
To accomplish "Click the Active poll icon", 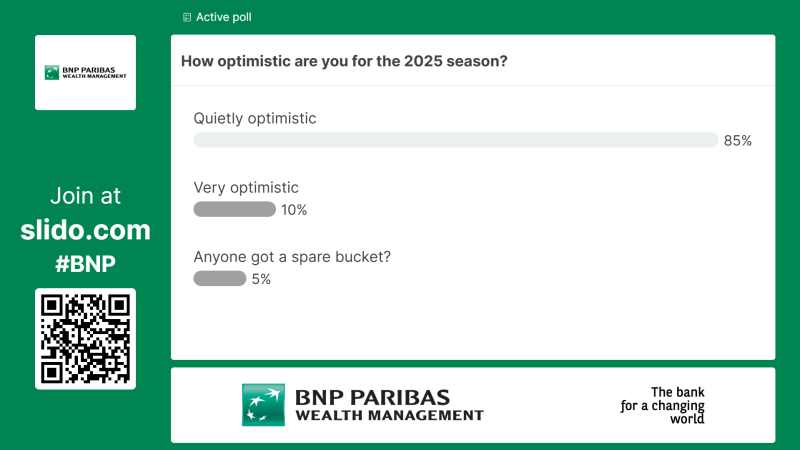I will (x=187, y=17).
